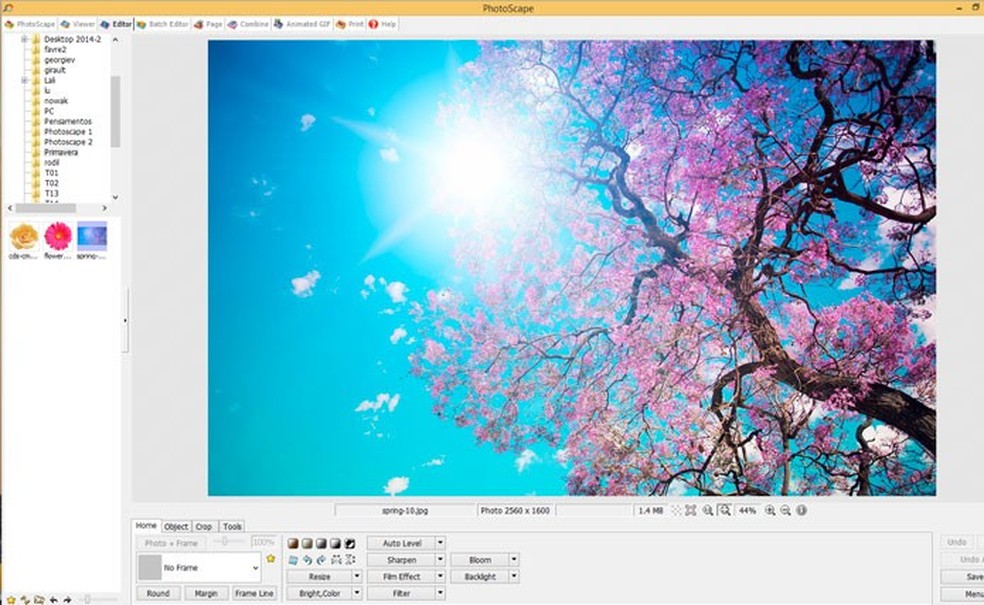
Task: Click the sepia tone icon
Action: coord(293,543)
